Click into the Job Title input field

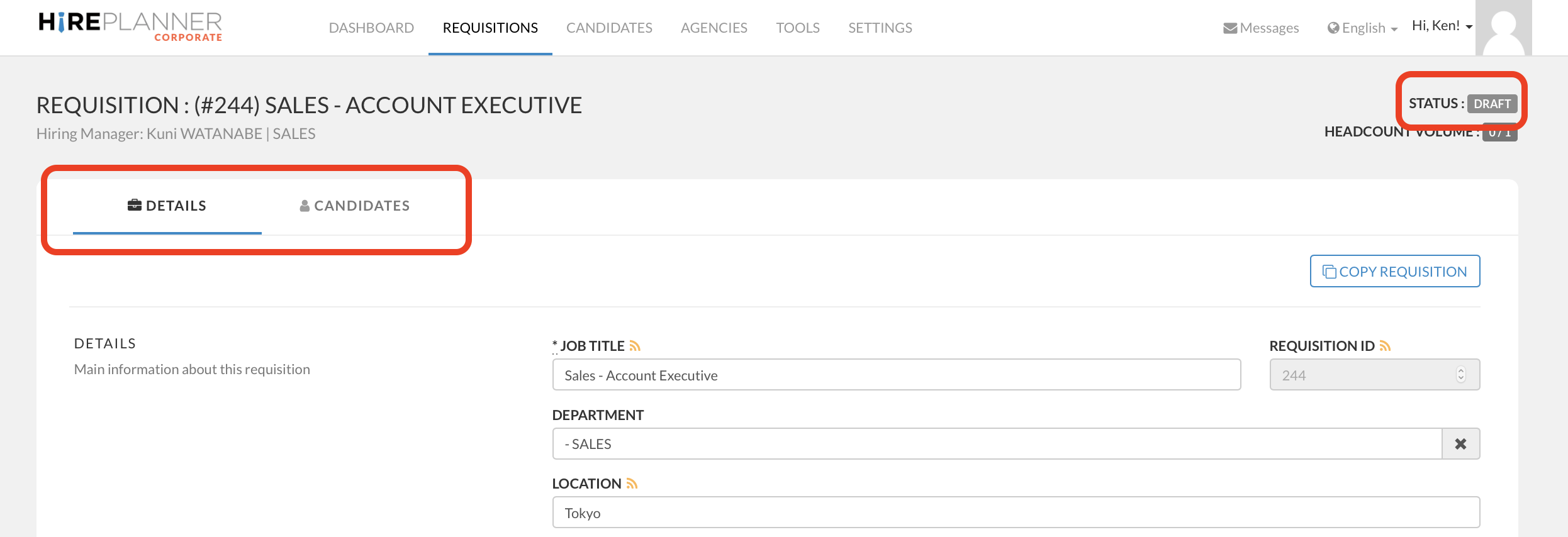pos(896,375)
